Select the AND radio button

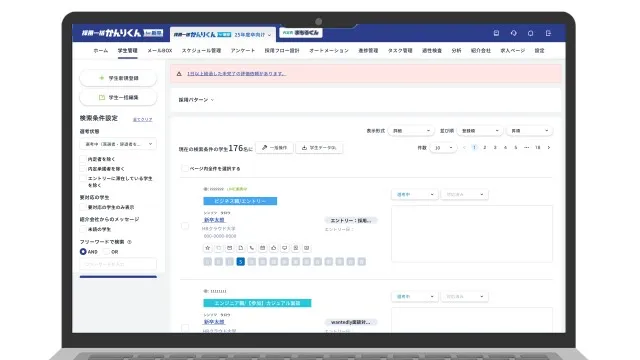pyautogui.click(x=83, y=252)
